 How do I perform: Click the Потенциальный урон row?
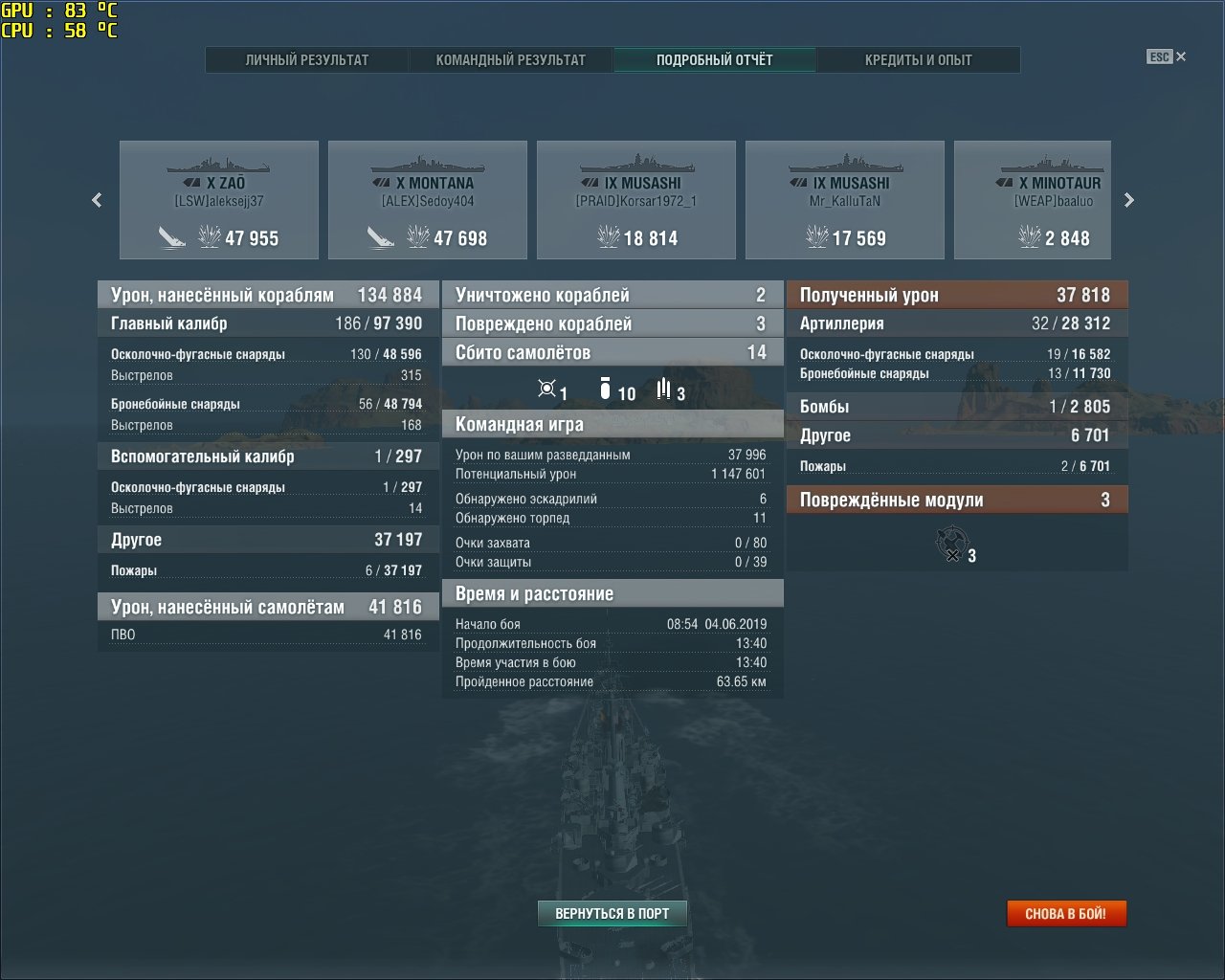[x=611, y=474]
